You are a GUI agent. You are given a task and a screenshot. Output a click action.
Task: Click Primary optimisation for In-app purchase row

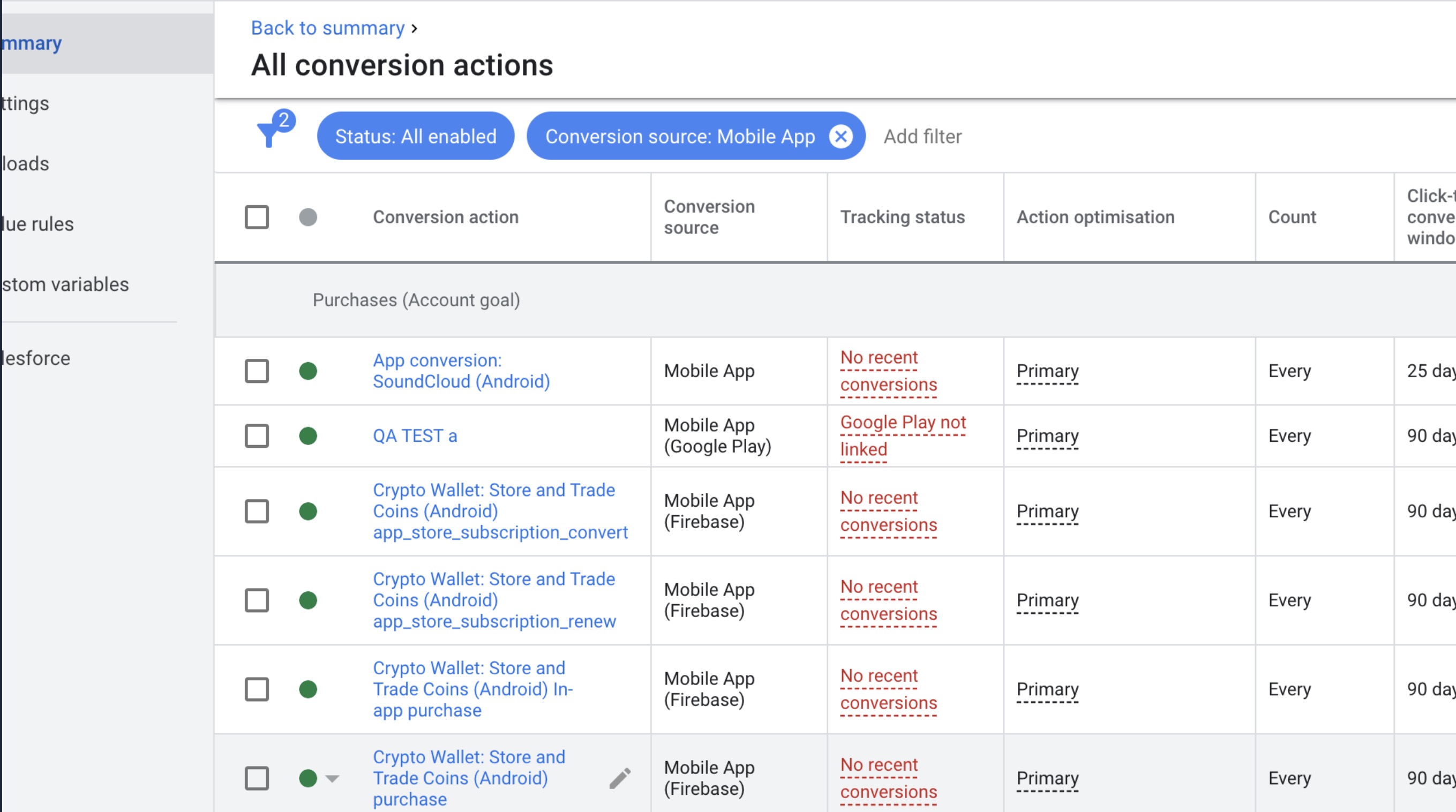[x=1047, y=689]
